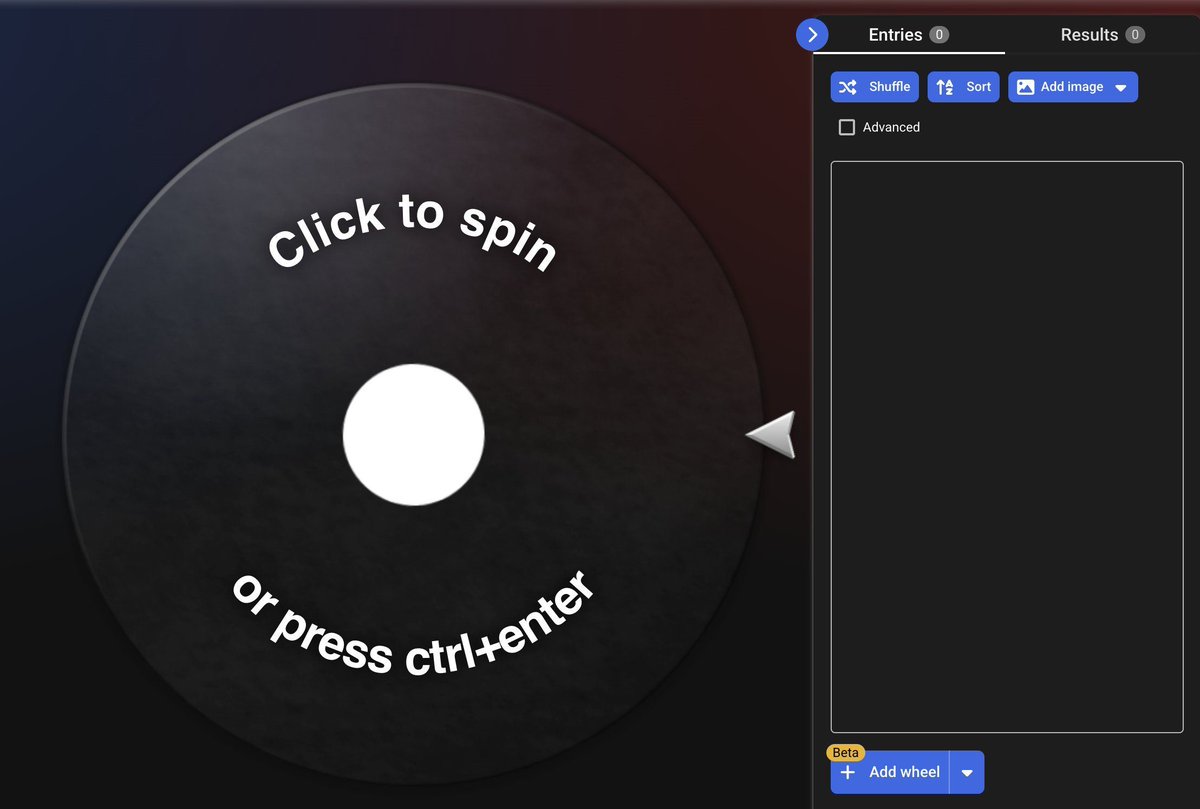Open the Results tab
Image resolution: width=1200 pixels, height=809 pixels.
point(1102,35)
